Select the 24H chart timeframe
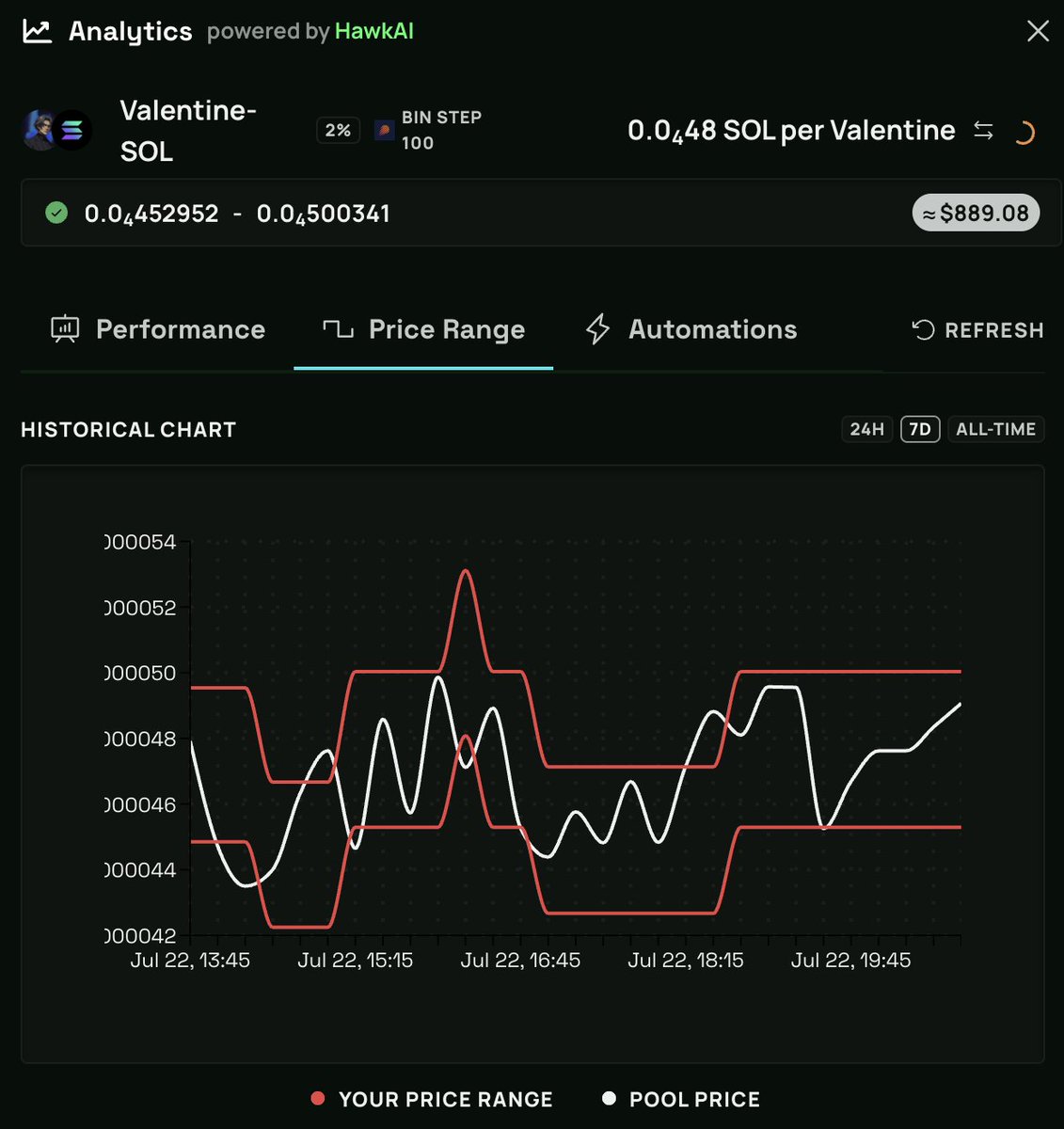 [867, 429]
